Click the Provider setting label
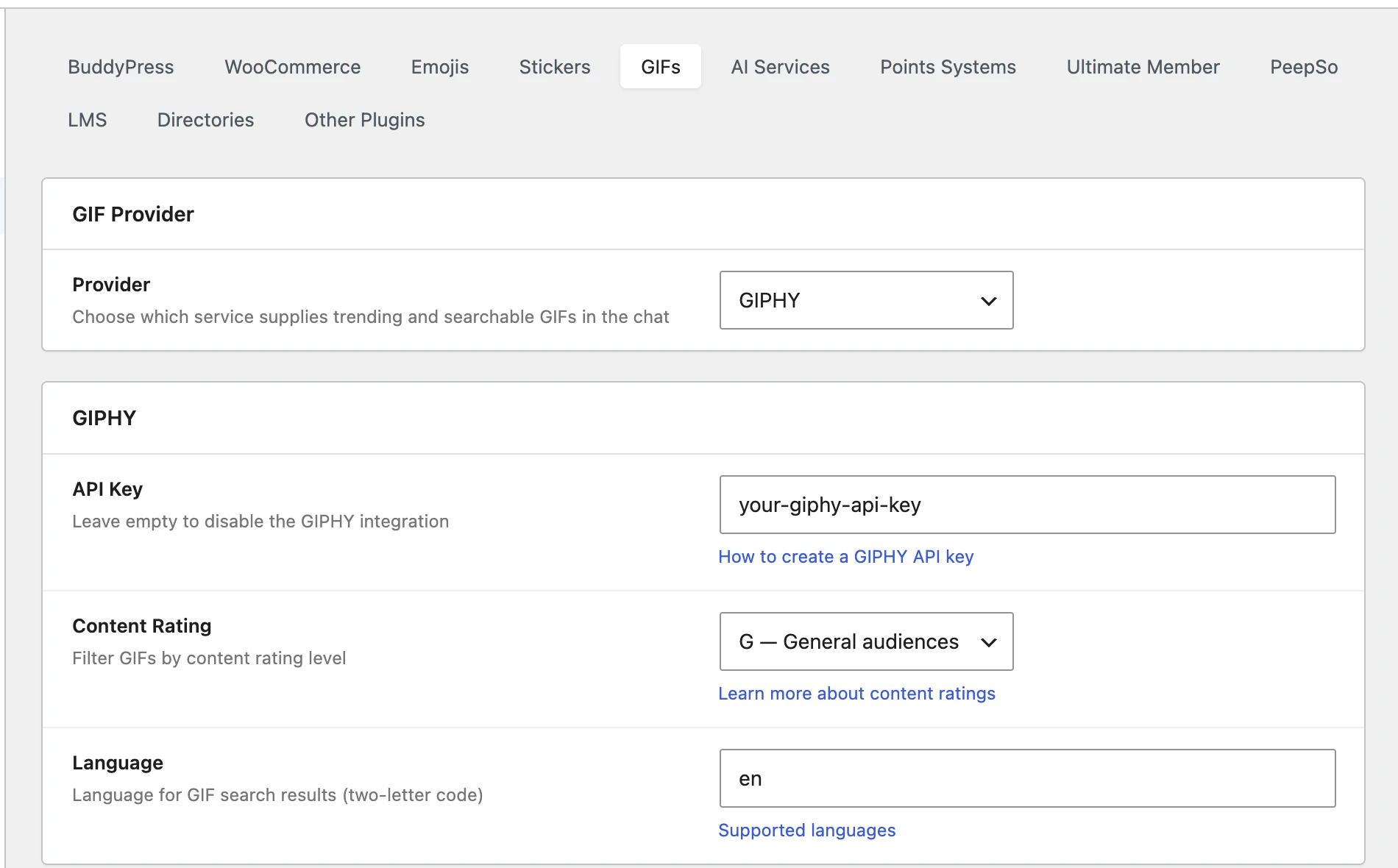 [x=111, y=285]
